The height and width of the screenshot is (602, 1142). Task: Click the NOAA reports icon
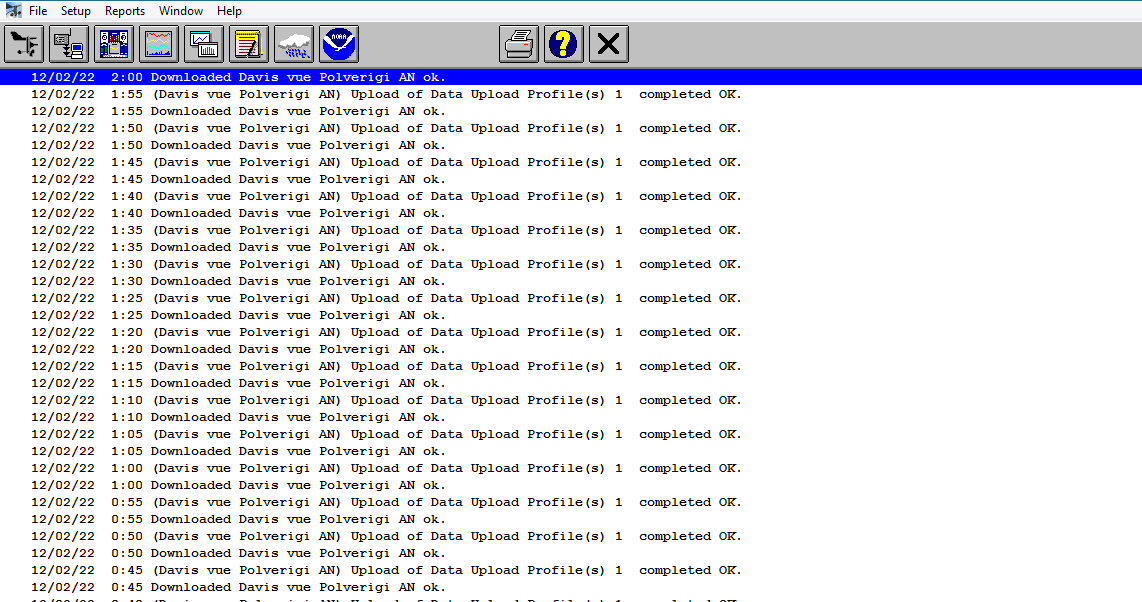[x=339, y=44]
